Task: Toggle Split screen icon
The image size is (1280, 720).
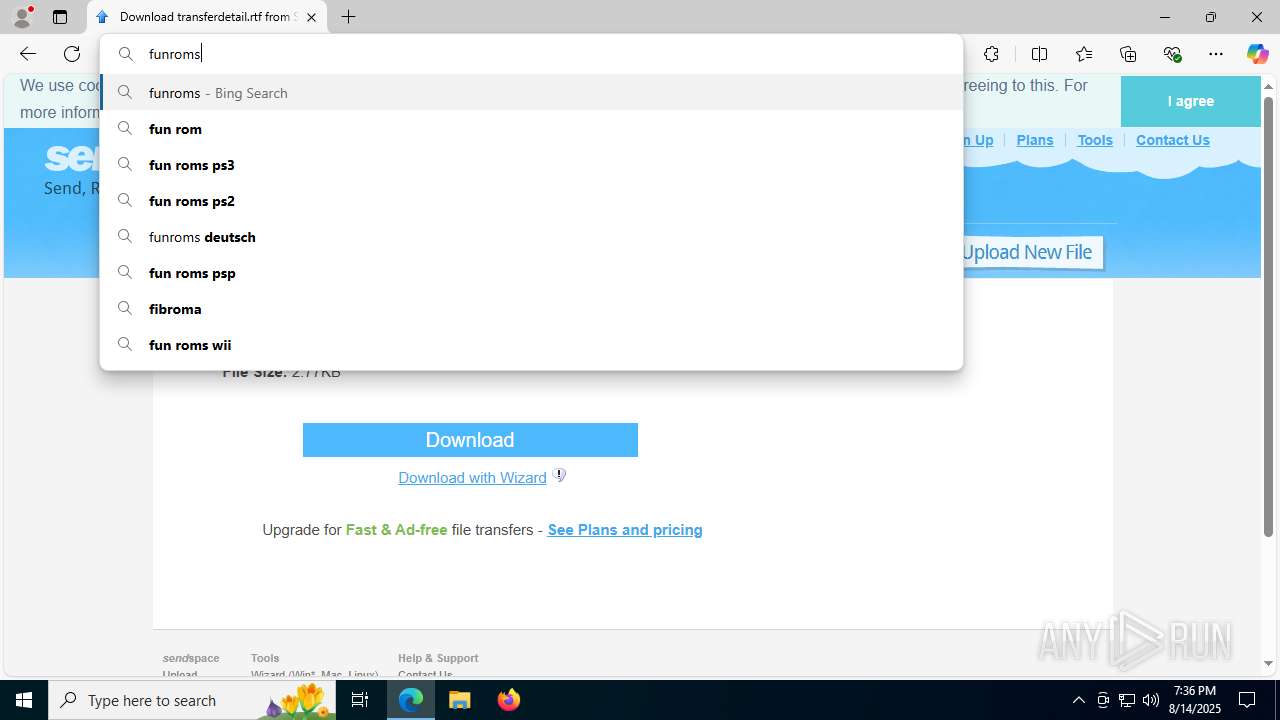Action: [x=1039, y=54]
